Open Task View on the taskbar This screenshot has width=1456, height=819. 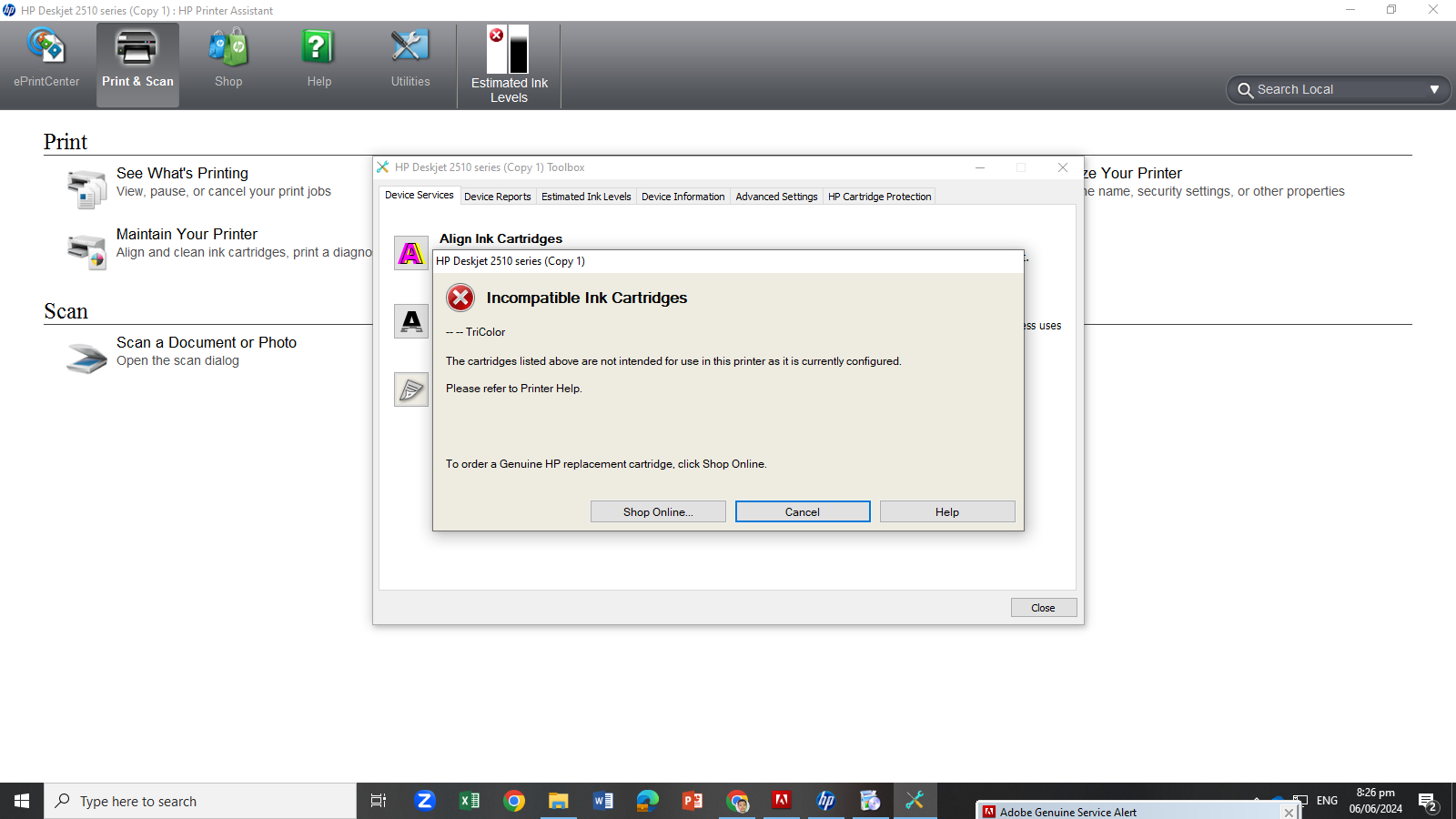[379, 801]
